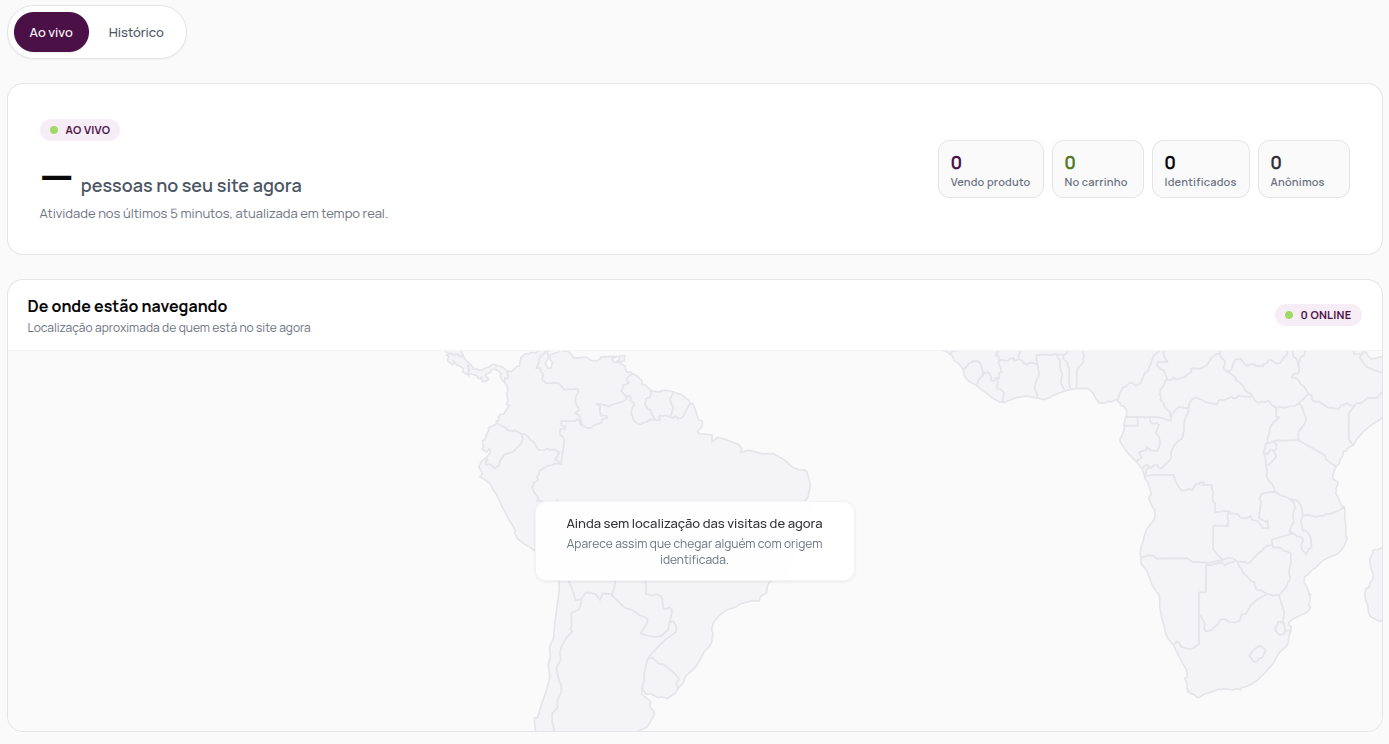The height and width of the screenshot is (744, 1389).
Task: Select the No carrinho stat card
Action: coord(1097,169)
